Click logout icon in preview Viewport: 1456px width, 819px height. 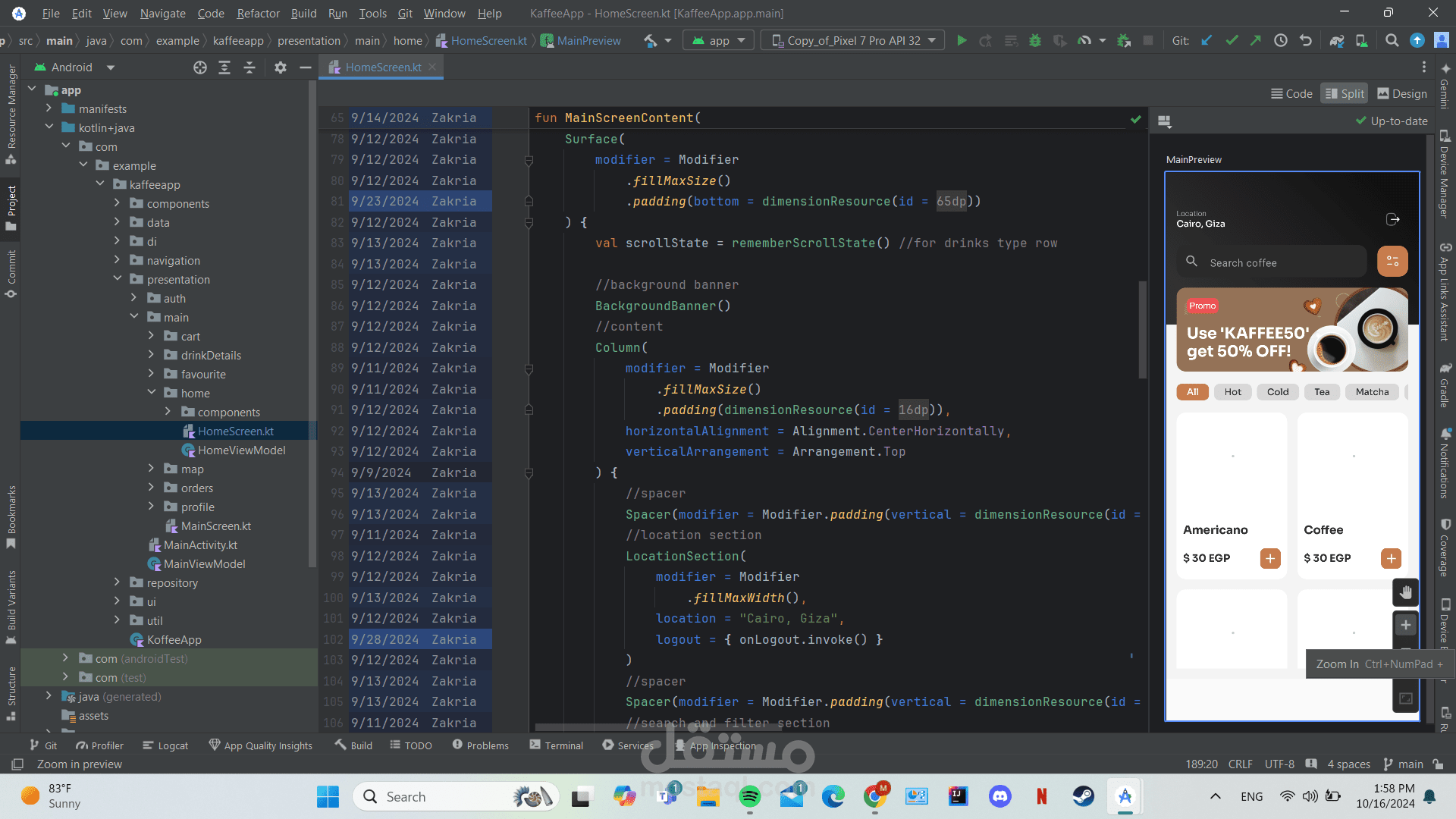[1392, 219]
